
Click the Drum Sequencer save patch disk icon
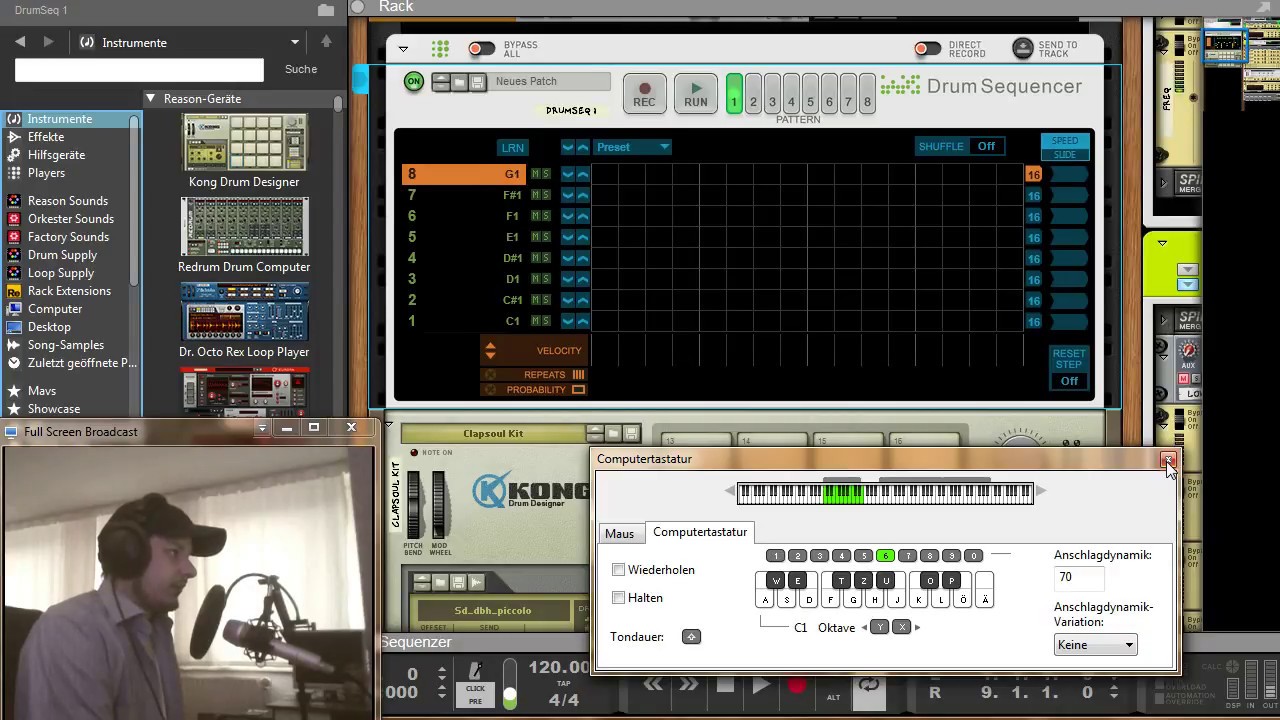coord(477,82)
